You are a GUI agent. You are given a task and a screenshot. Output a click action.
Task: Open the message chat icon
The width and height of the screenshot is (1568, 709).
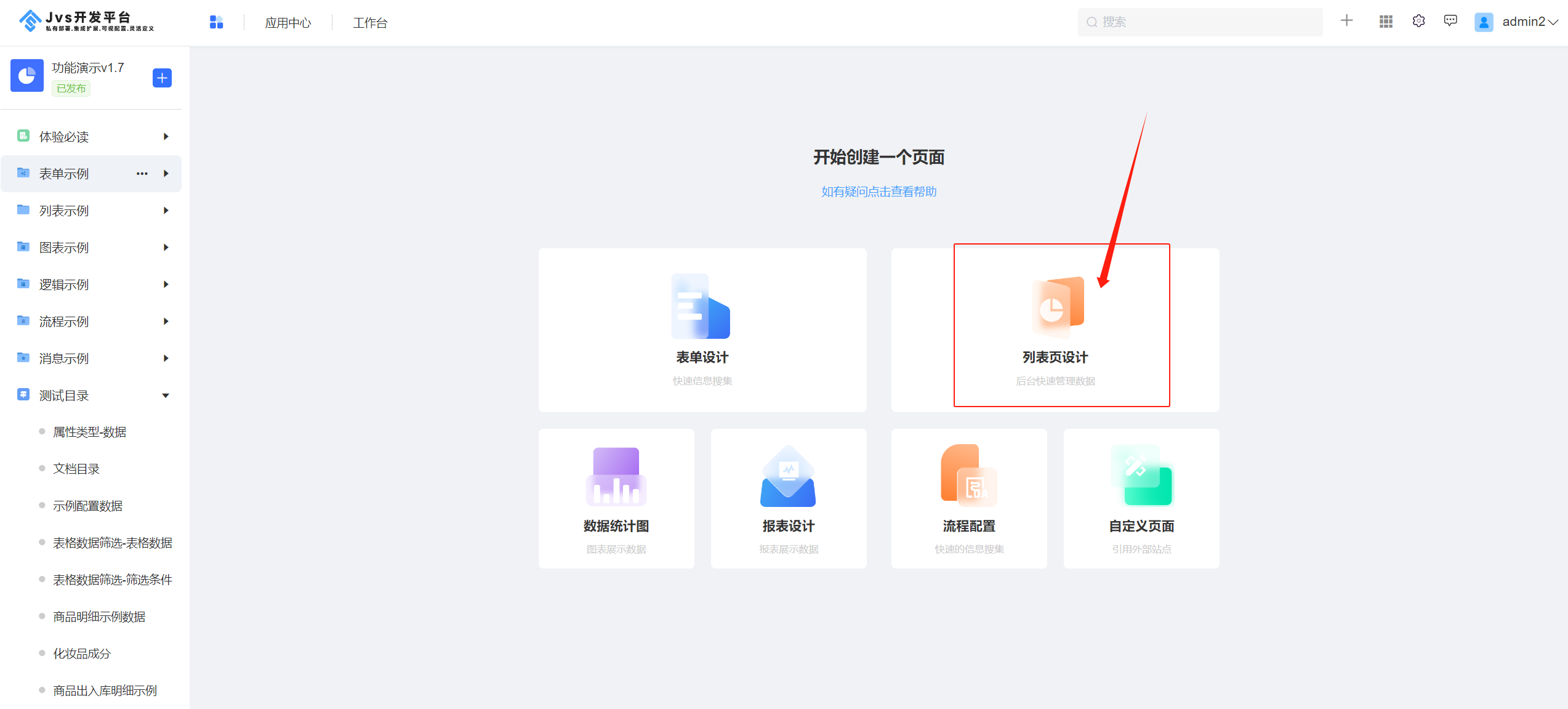point(1450,22)
